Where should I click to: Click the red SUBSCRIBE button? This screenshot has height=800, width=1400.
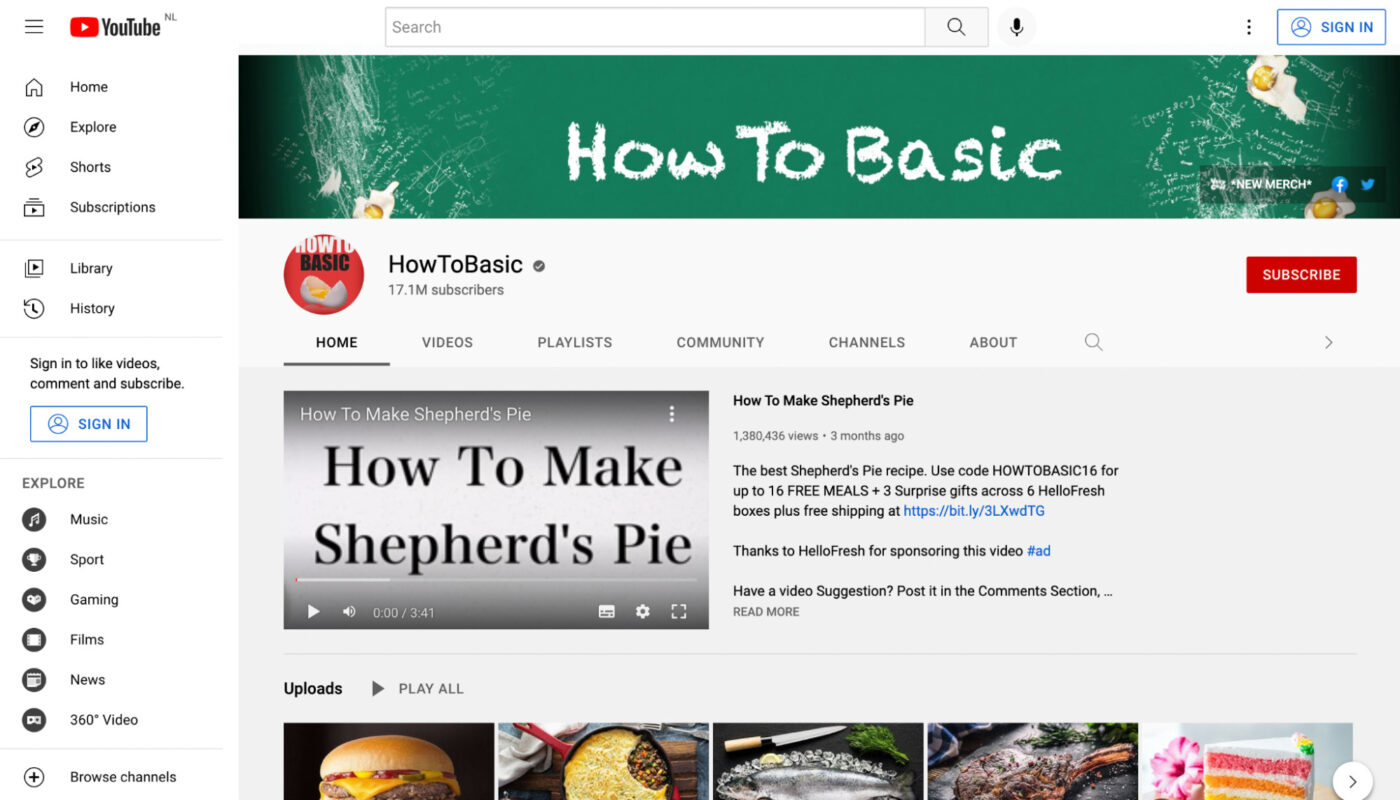coord(1301,275)
